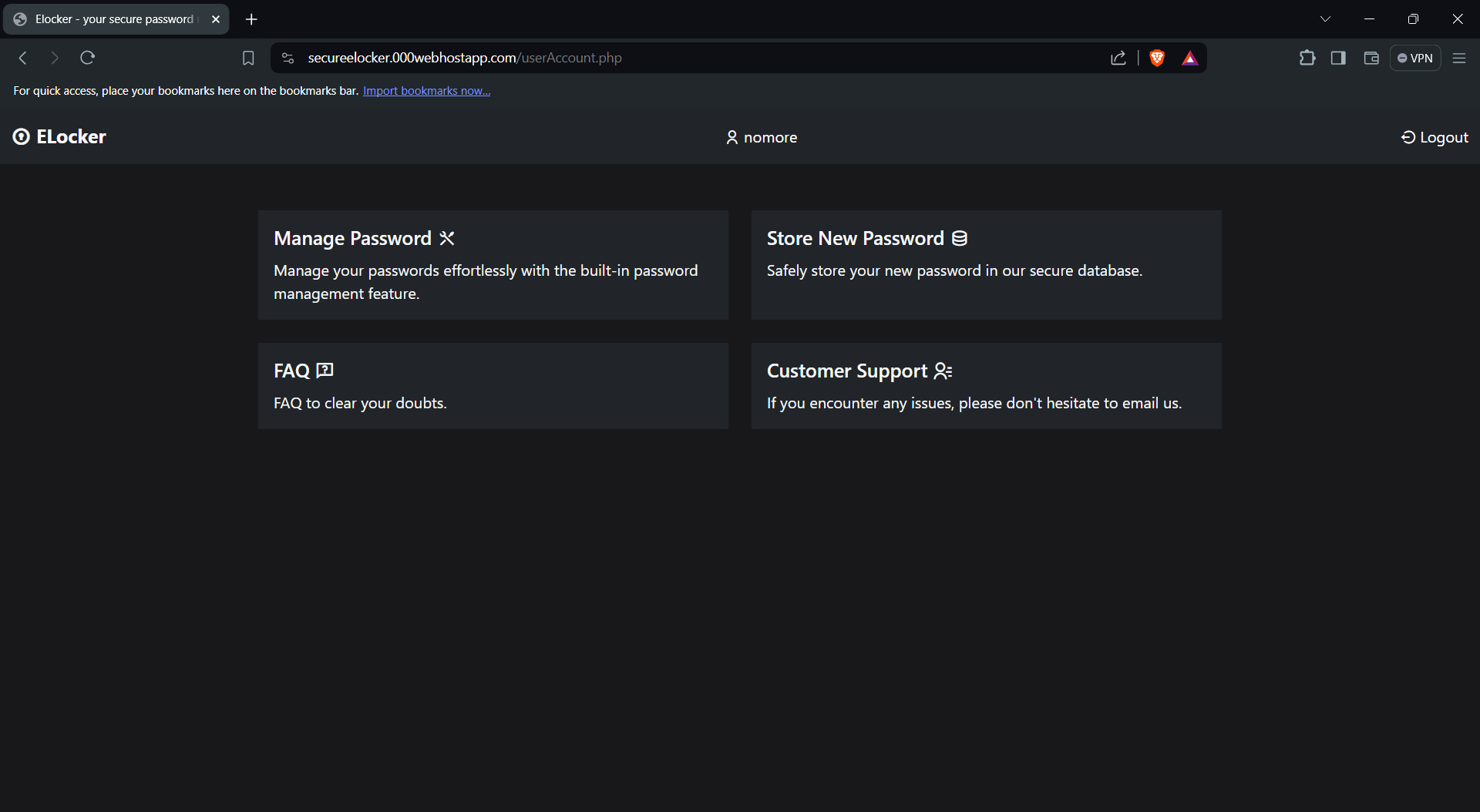Click the Manage Password description text
Screen dimensions: 1480x812
pyautogui.click(x=486, y=282)
